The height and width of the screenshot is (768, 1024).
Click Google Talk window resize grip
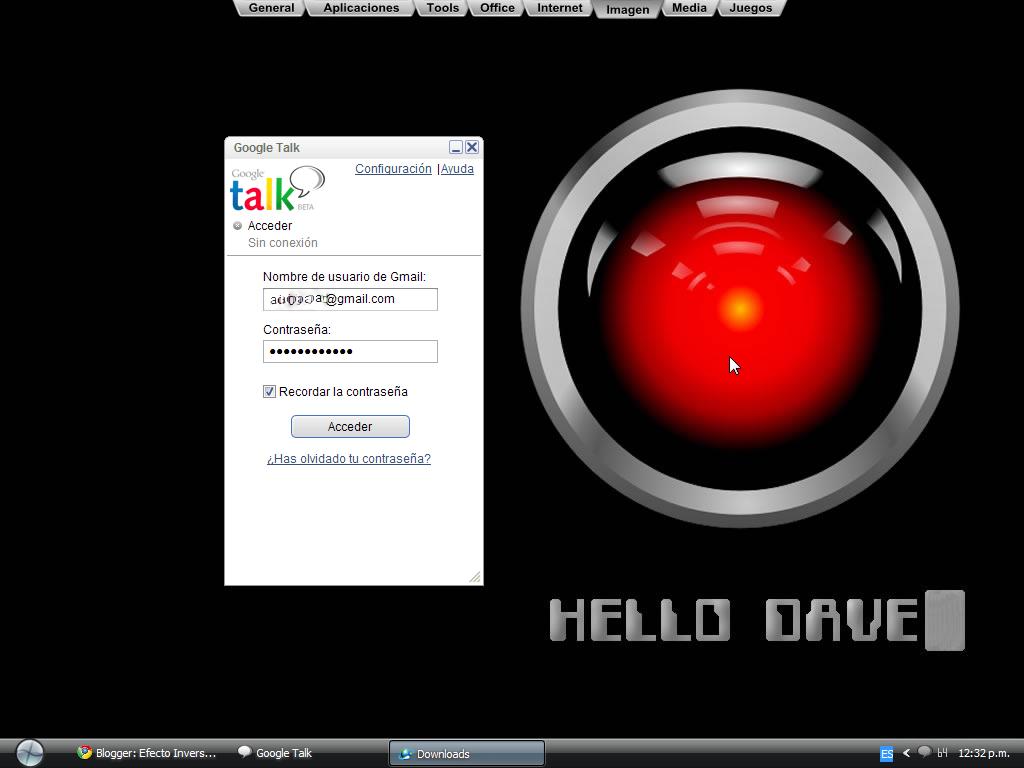pyautogui.click(x=475, y=577)
